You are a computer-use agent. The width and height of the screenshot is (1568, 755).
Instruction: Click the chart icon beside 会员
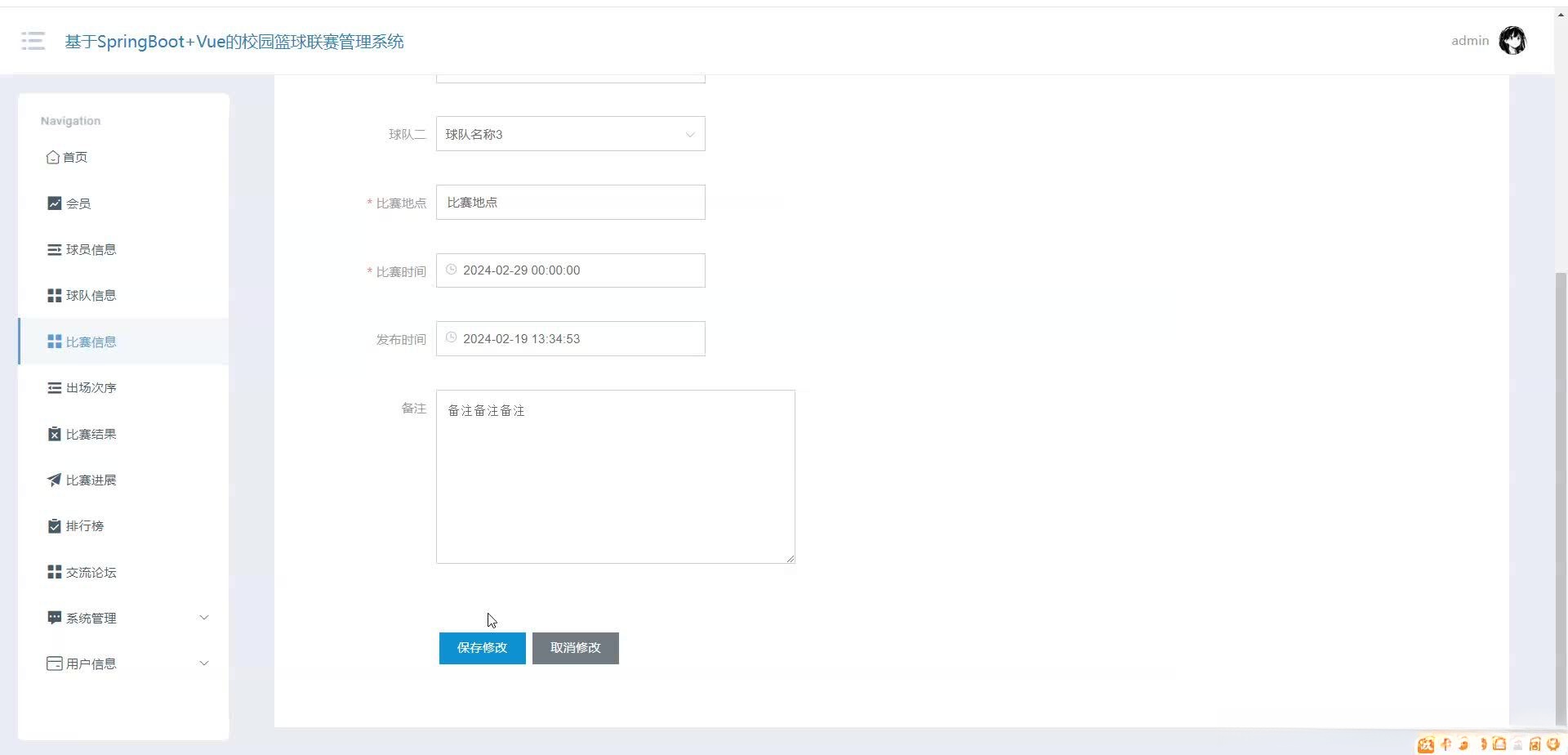coord(55,203)
